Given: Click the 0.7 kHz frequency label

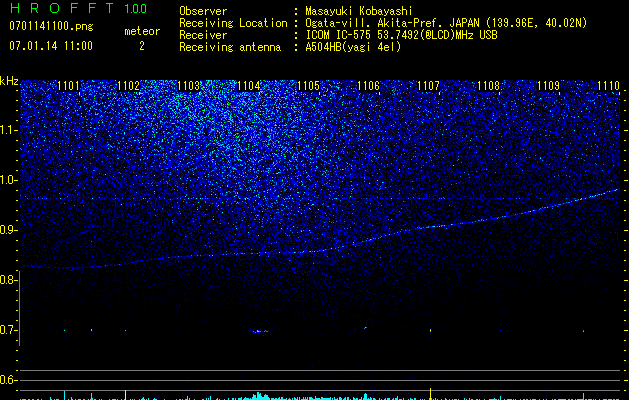Looking at the screenshot, I should (x=8, y=330).
